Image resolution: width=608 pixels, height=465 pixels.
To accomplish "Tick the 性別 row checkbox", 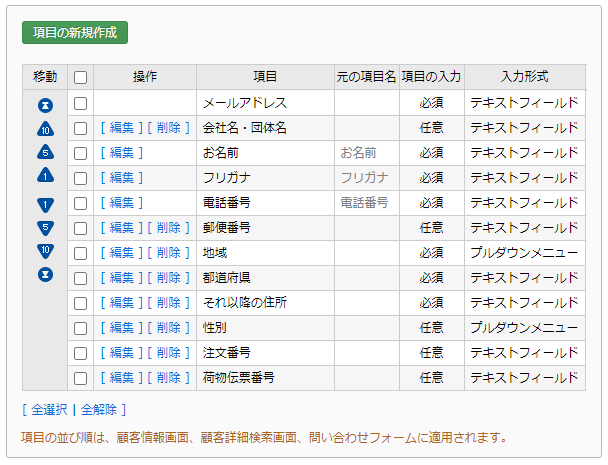I will 80,328.
